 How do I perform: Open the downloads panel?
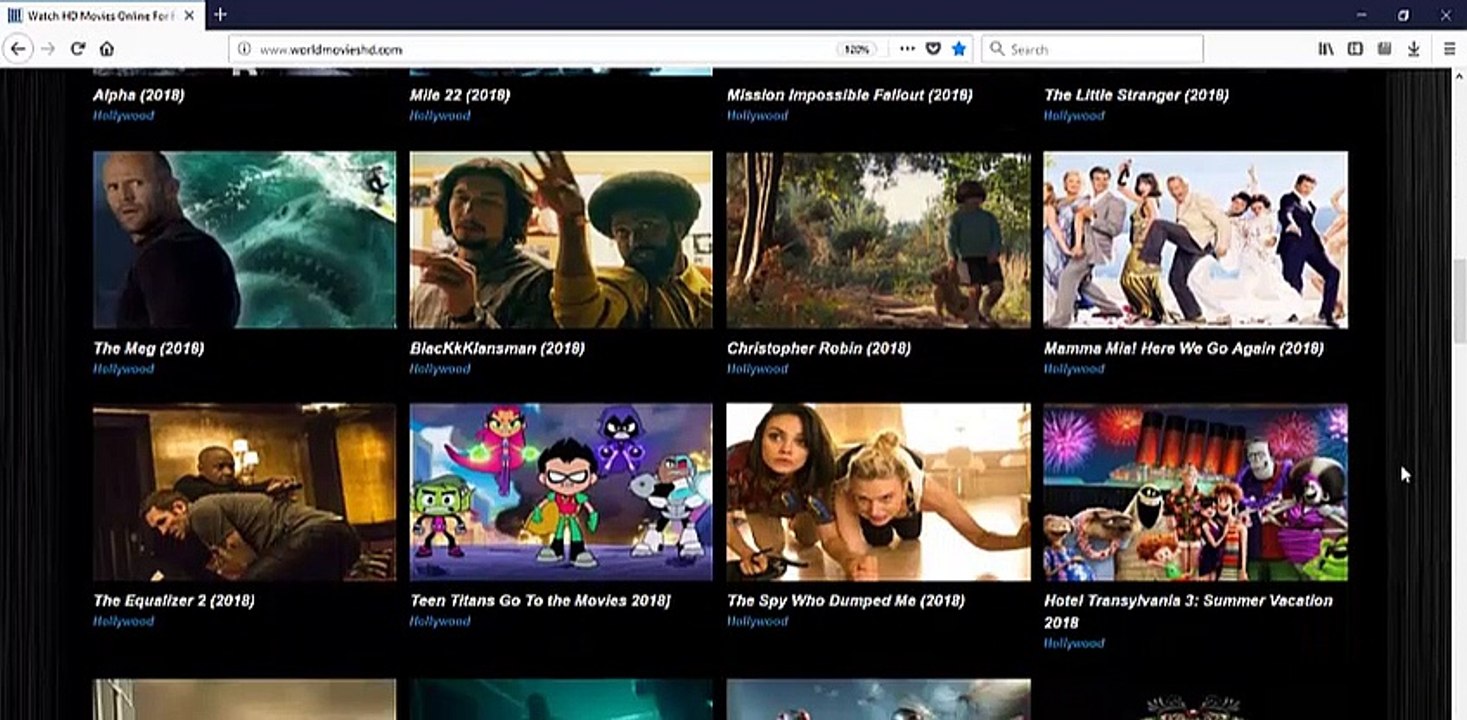click(x=1414, y=49)
